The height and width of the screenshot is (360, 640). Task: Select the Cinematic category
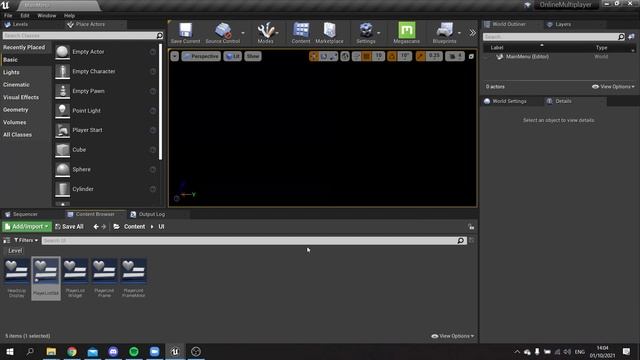tap(16, 85)
